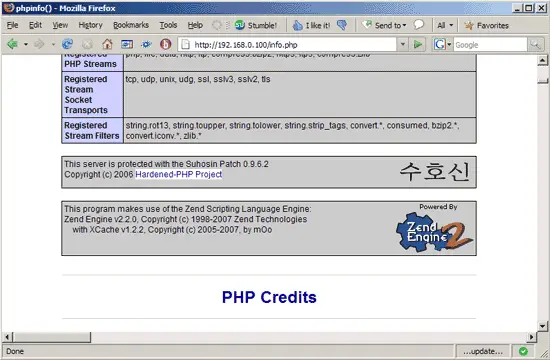Open the Edit menu
The image size is (550, 360).
[35, 25]
